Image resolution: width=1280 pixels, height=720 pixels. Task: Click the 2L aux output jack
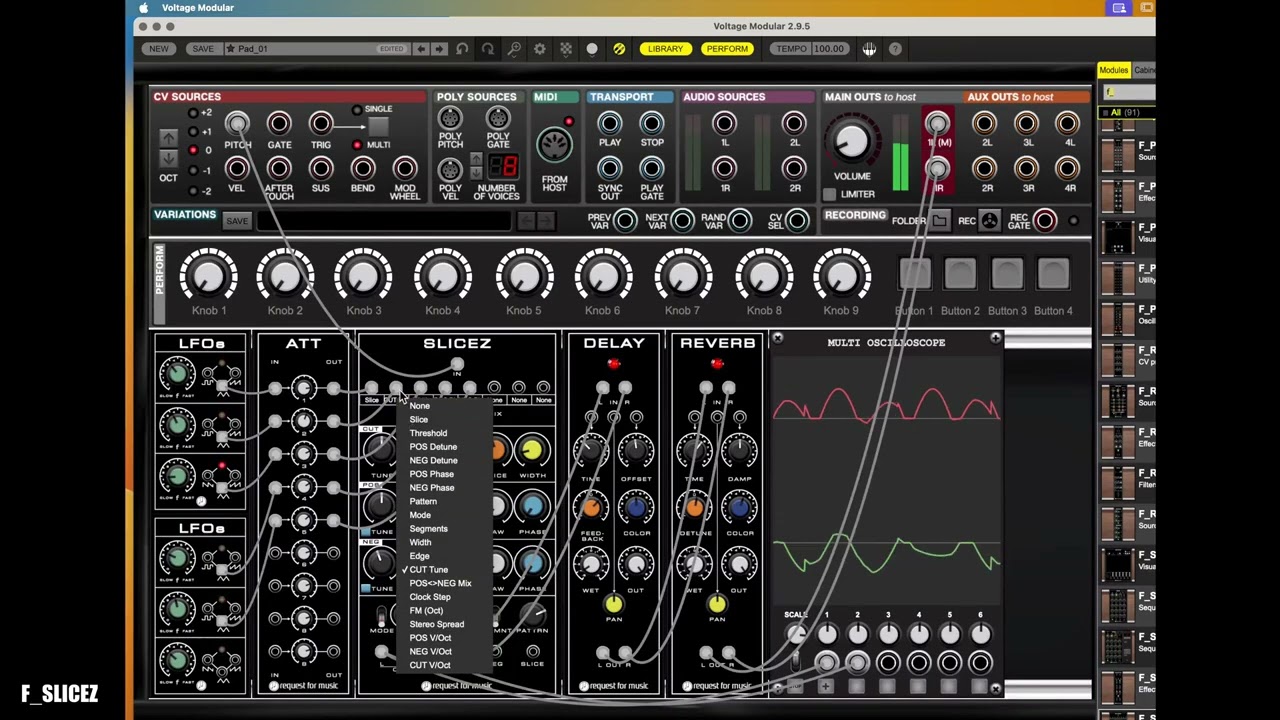click(984, 124)
